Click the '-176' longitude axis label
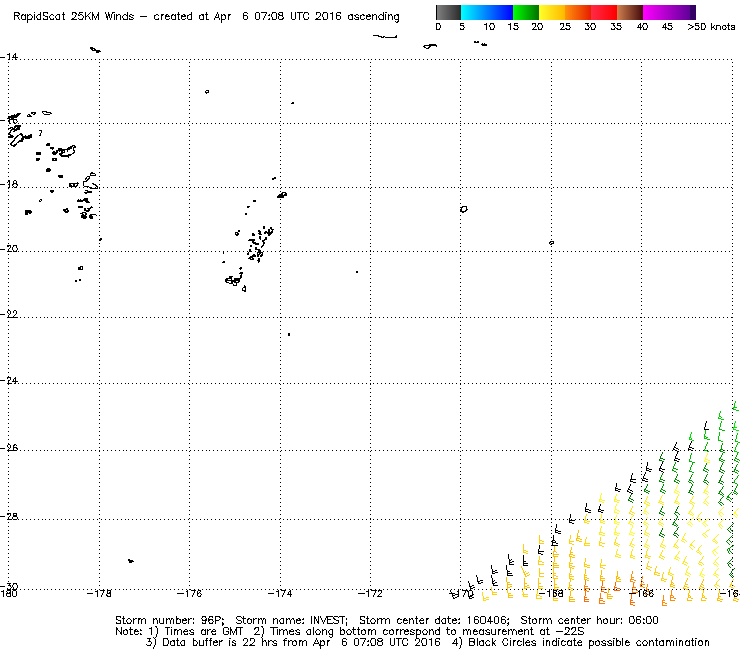The height and width of the screenshot is (650, 740). coord(189,593)
